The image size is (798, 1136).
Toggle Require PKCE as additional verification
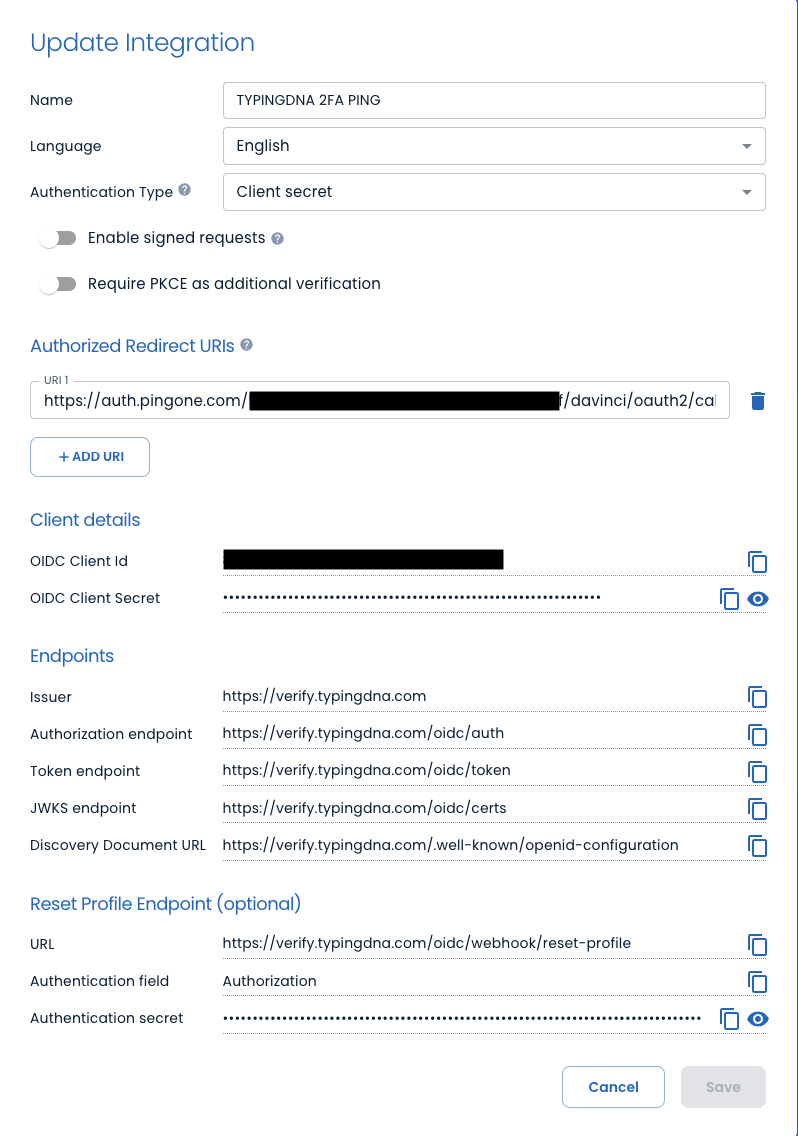58,284
